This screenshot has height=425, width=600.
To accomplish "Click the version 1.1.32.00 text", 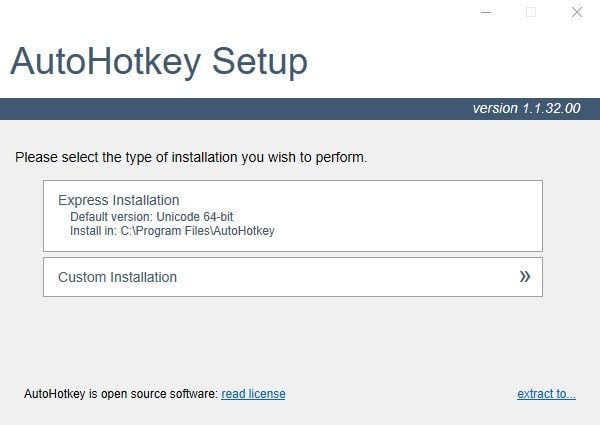I will click(x=527, y=108).
